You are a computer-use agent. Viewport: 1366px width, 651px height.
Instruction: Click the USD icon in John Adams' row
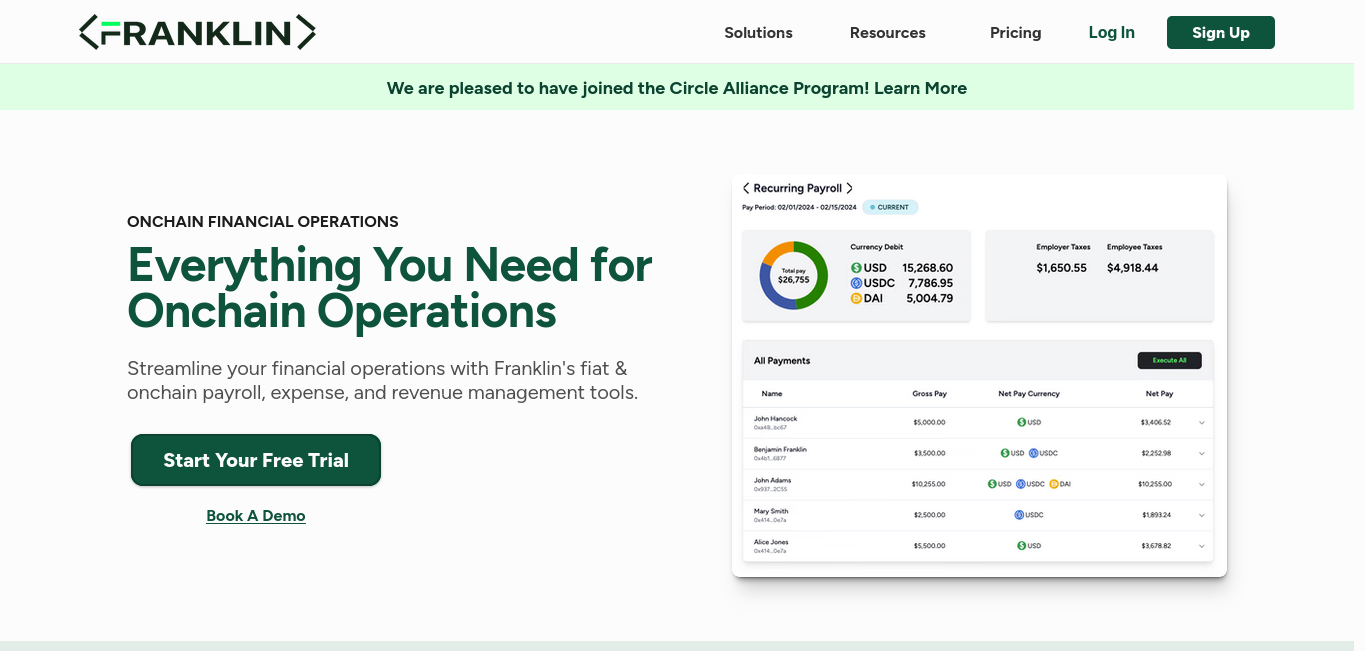click(992, 484)
